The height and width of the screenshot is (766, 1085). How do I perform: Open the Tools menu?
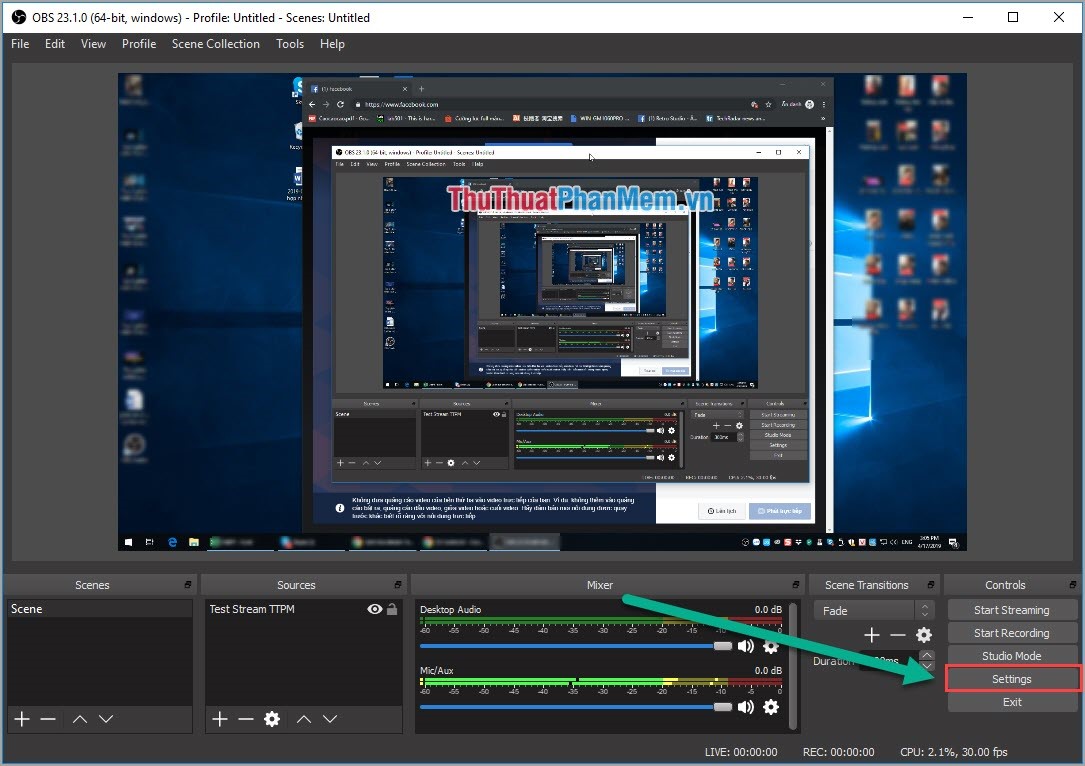pyautogui.click(x=290, y=43)
